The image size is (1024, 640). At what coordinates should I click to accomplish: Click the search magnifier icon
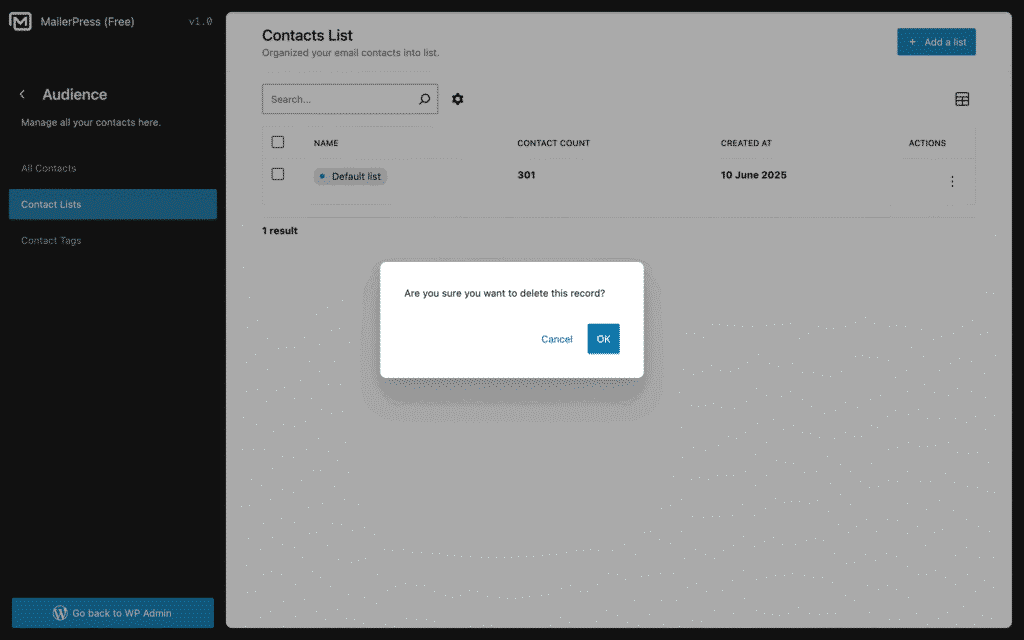pyautogui.click(x=424, y=99)
